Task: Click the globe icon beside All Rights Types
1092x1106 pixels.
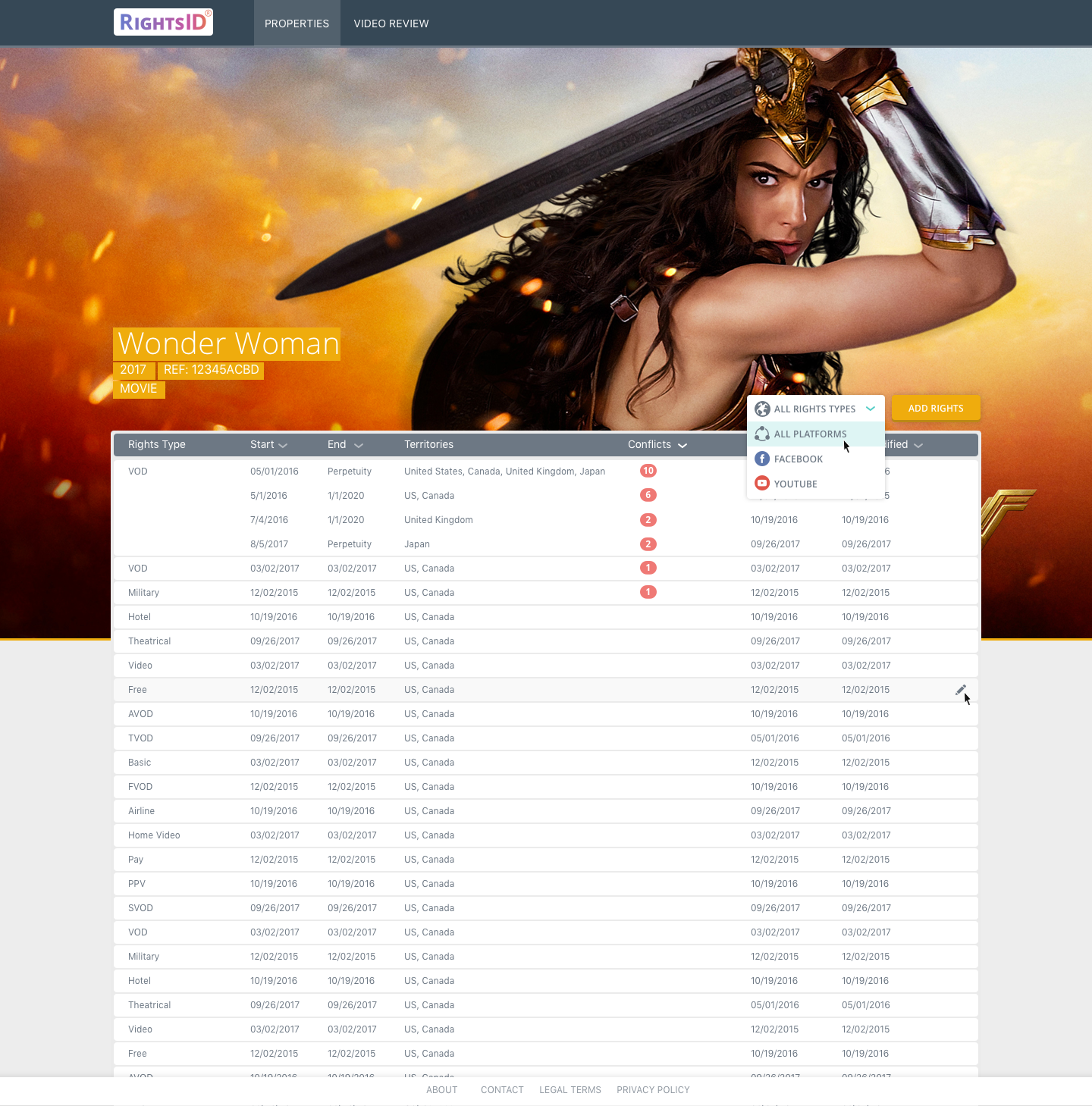Action: tap(762, 409)
